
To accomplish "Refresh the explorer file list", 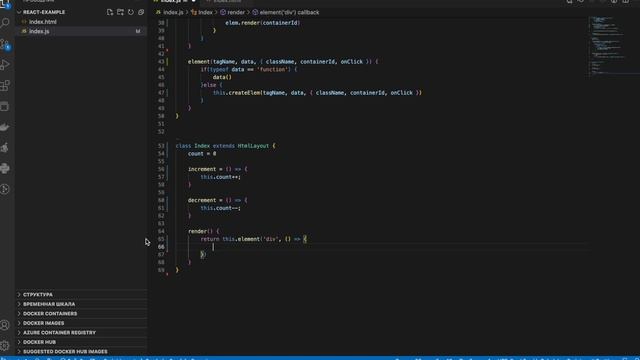I will (x=131, y=12).
